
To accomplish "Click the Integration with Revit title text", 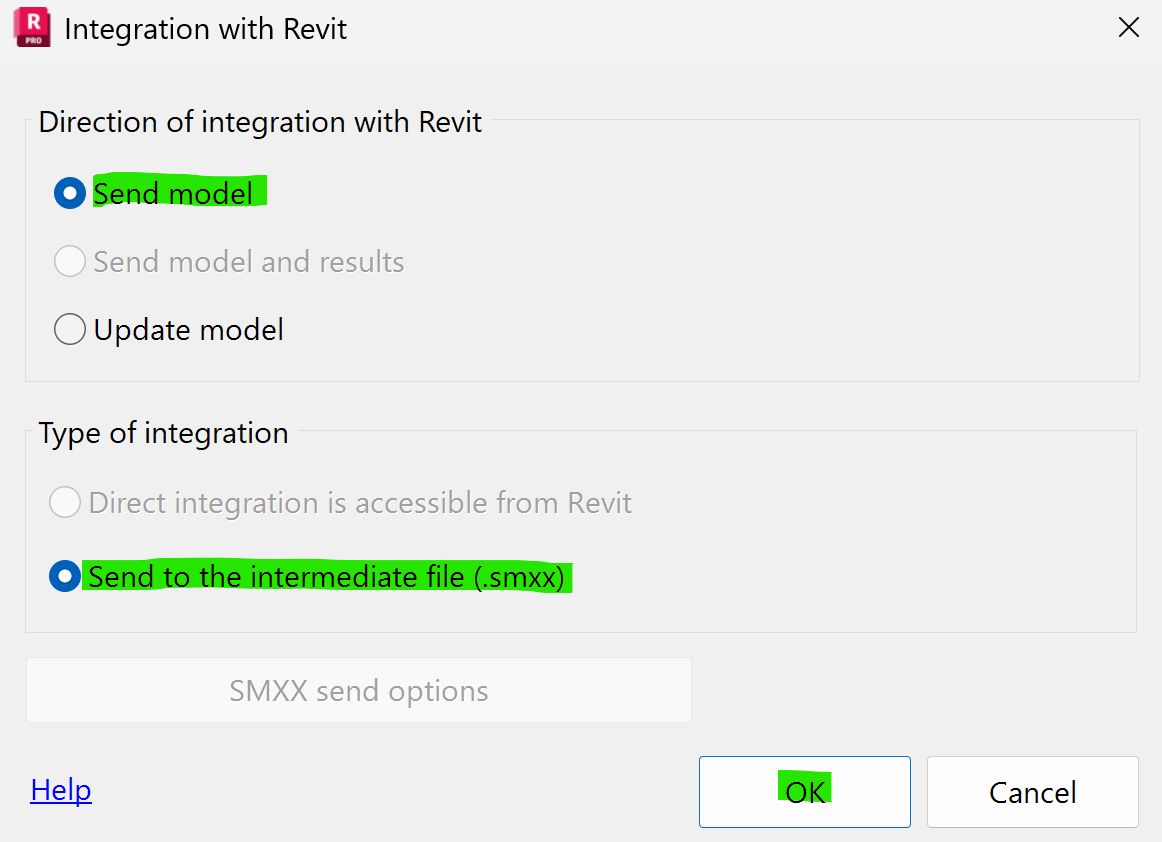I will coord(205,28).
